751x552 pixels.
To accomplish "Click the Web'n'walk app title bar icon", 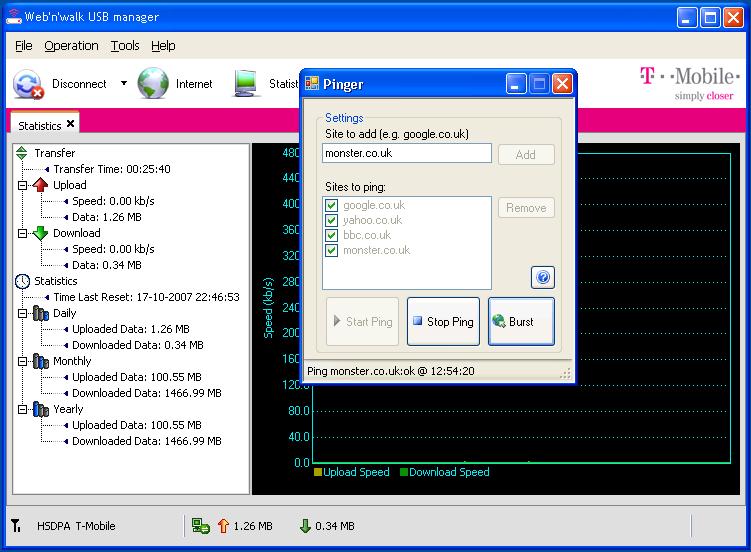I will (13, 17).
